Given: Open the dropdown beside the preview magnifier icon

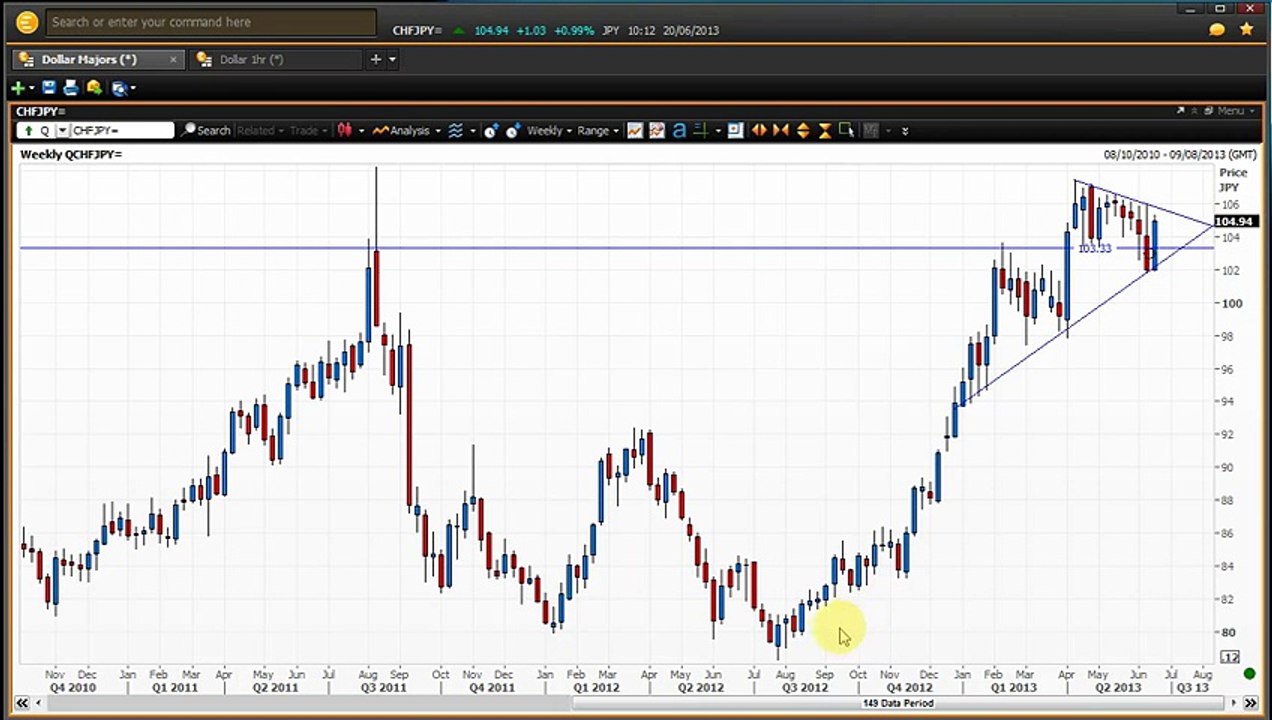Looking at the screenshot, I should click(x=133, y=88).
